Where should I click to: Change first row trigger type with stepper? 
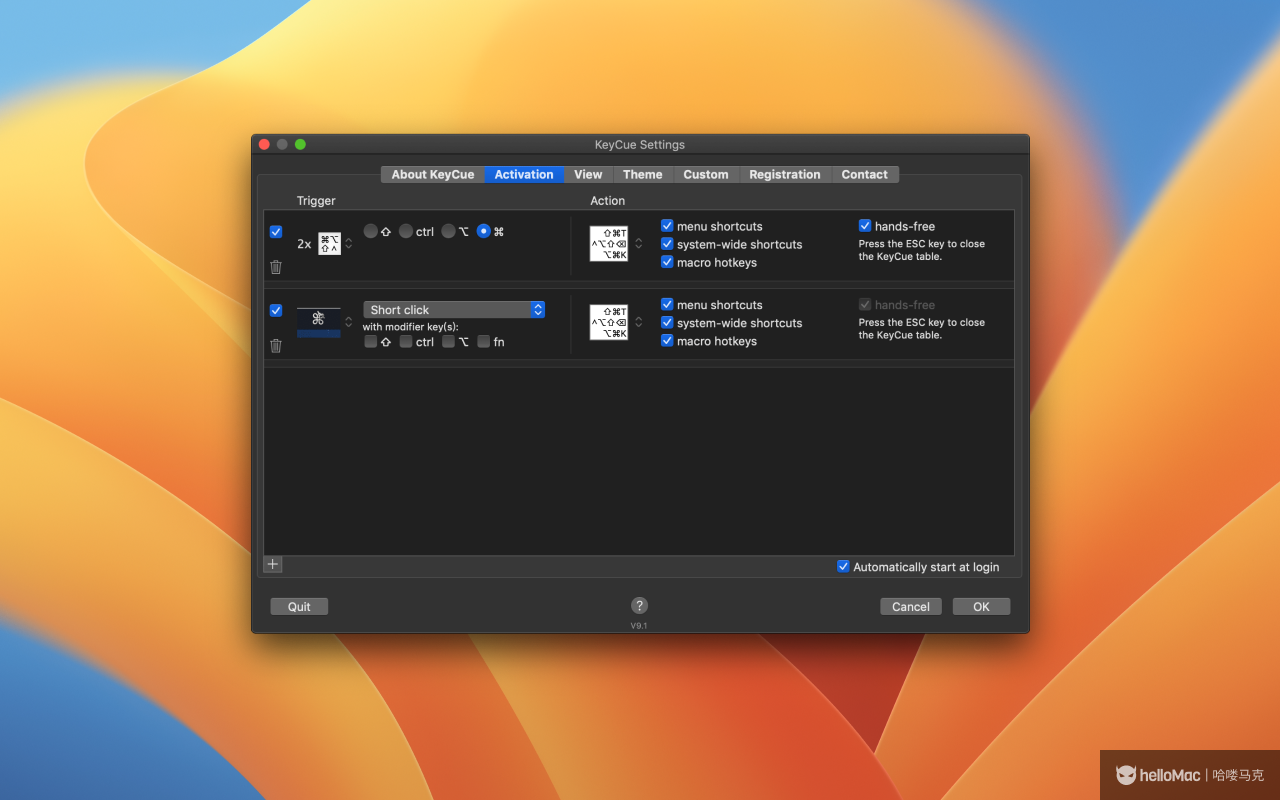tap(349, 243)
